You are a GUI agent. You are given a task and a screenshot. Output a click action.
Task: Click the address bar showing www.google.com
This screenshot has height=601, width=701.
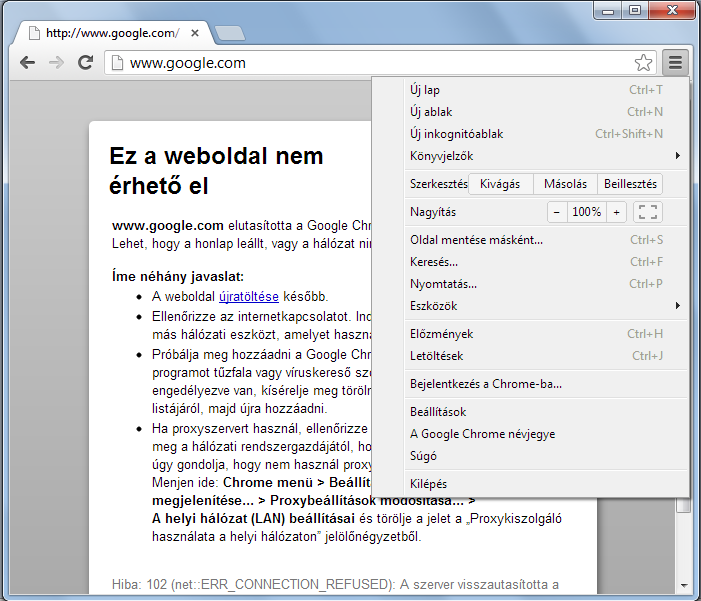point(380,63)
